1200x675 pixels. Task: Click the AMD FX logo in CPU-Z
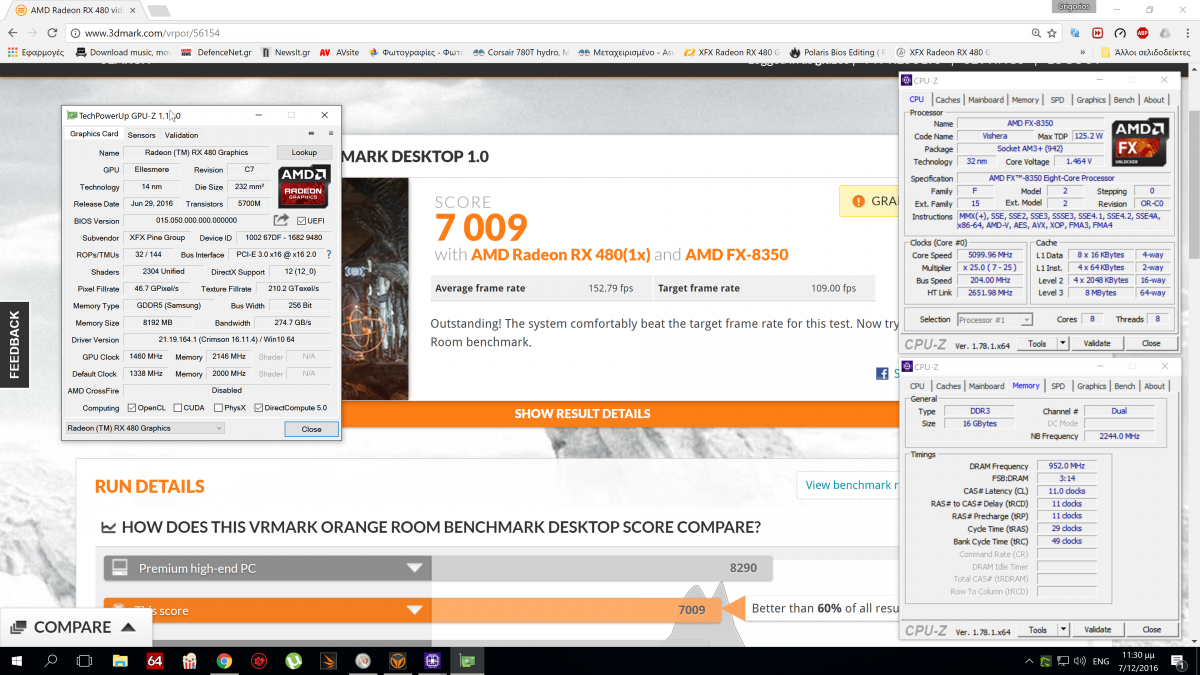pos(1141,143)
